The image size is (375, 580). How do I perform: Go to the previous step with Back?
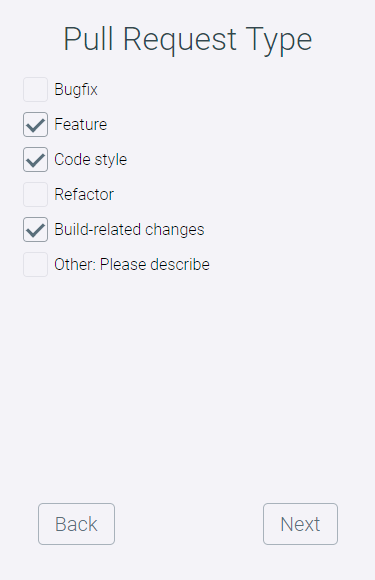(x=77, y=524)
